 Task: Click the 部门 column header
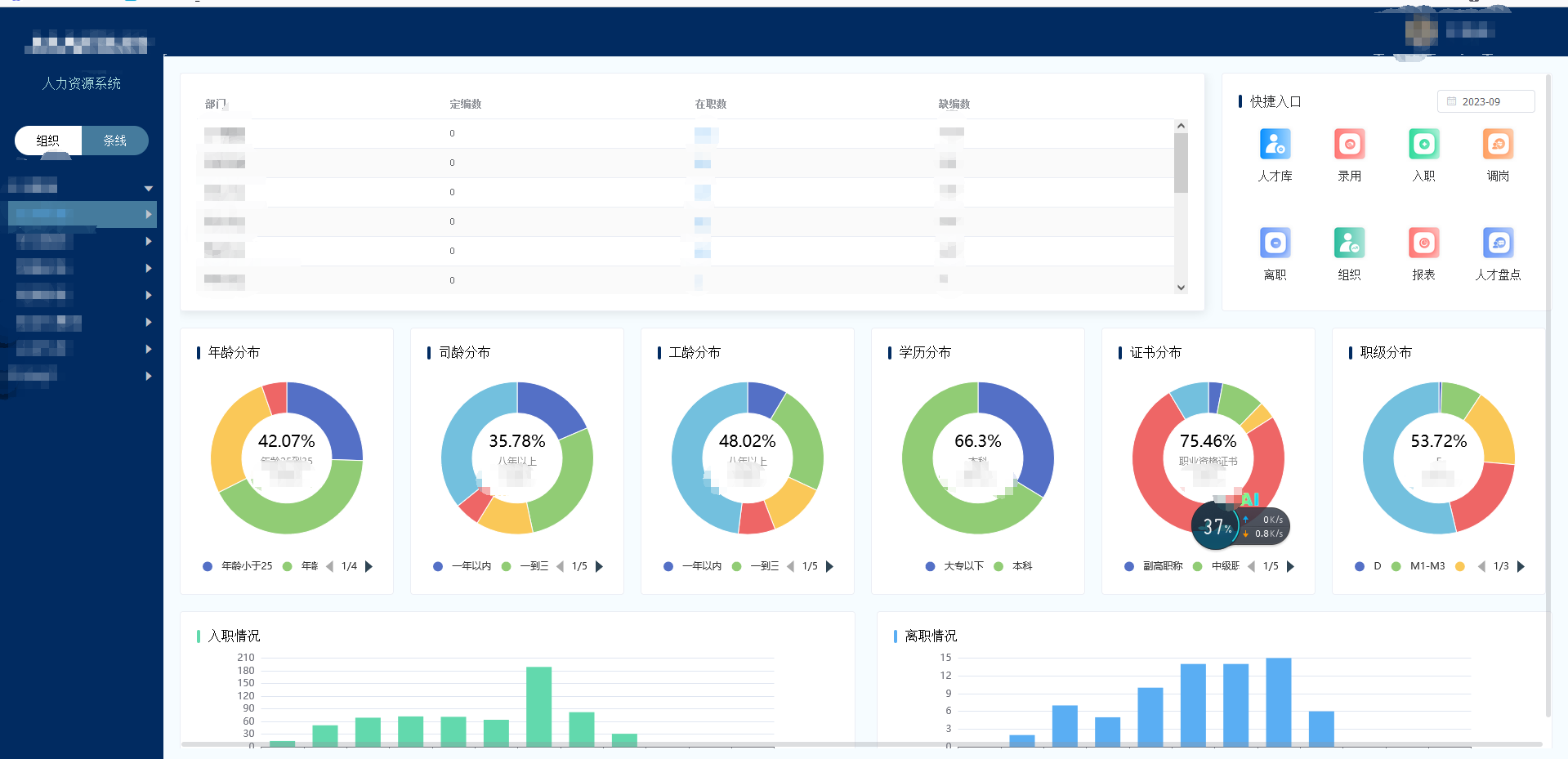click(x=216, y=104)
